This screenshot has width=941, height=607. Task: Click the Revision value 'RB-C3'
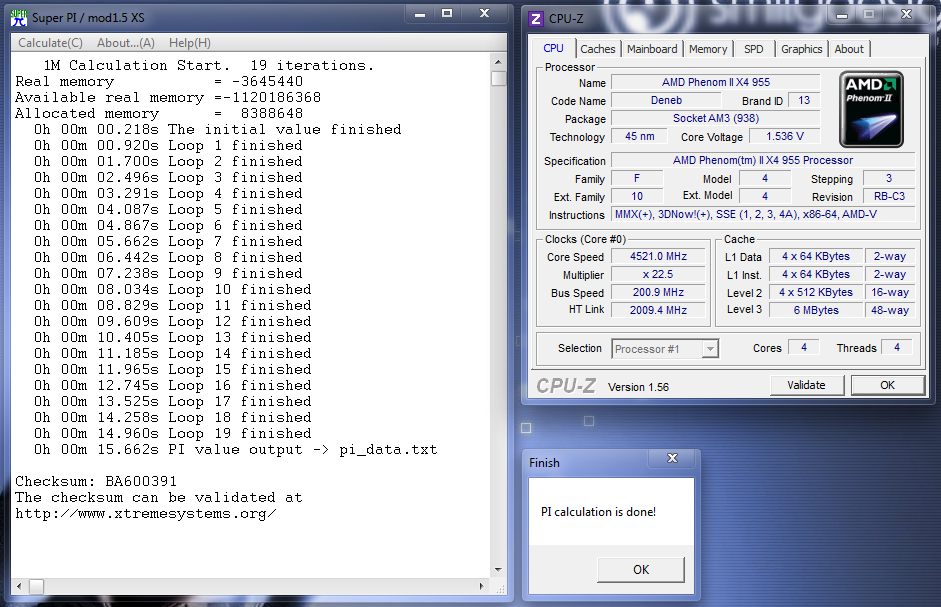pyautogui.click(x=889, y=196)
